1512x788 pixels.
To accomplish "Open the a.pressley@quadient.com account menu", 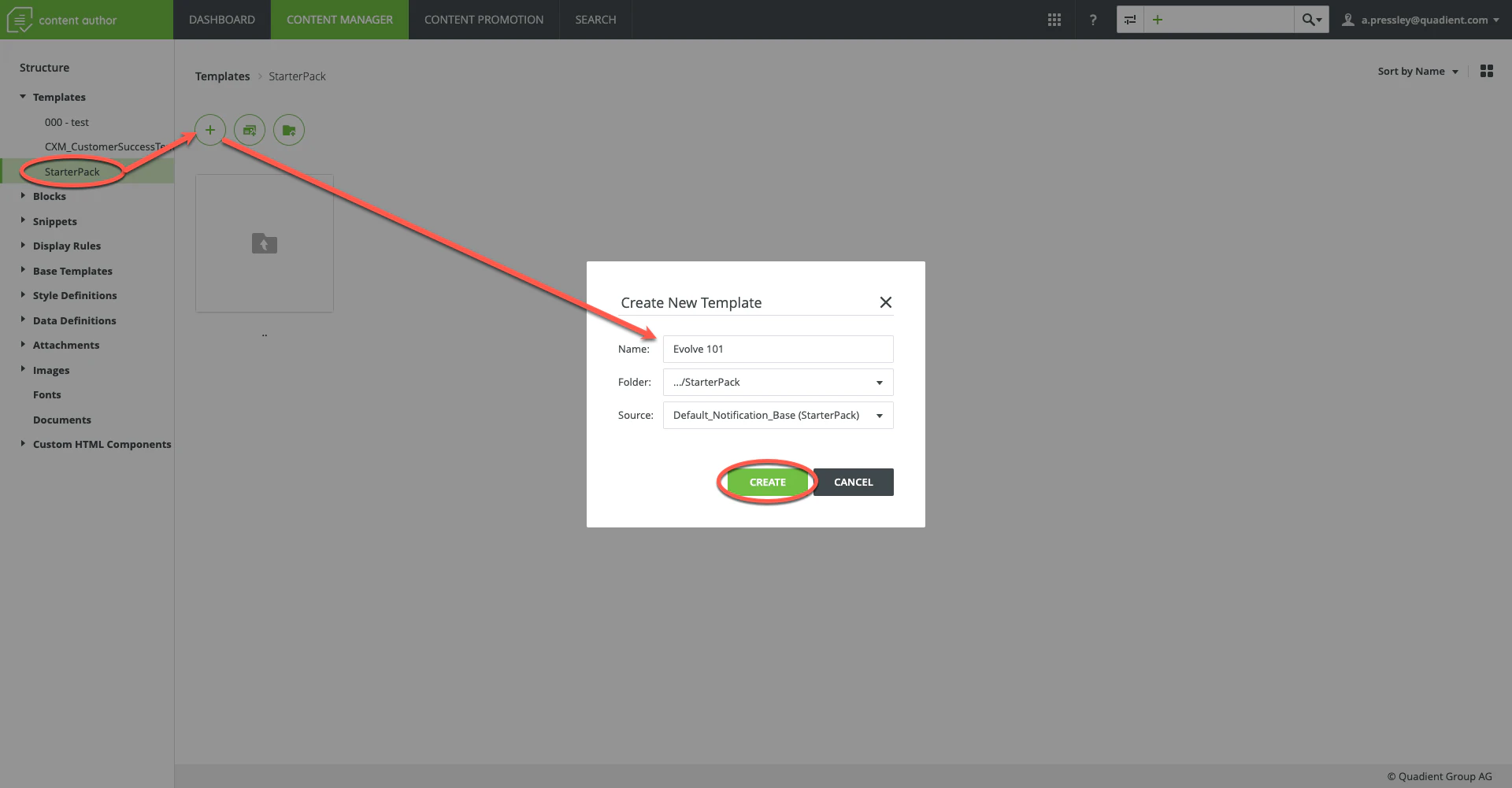I will point(1423,20).
